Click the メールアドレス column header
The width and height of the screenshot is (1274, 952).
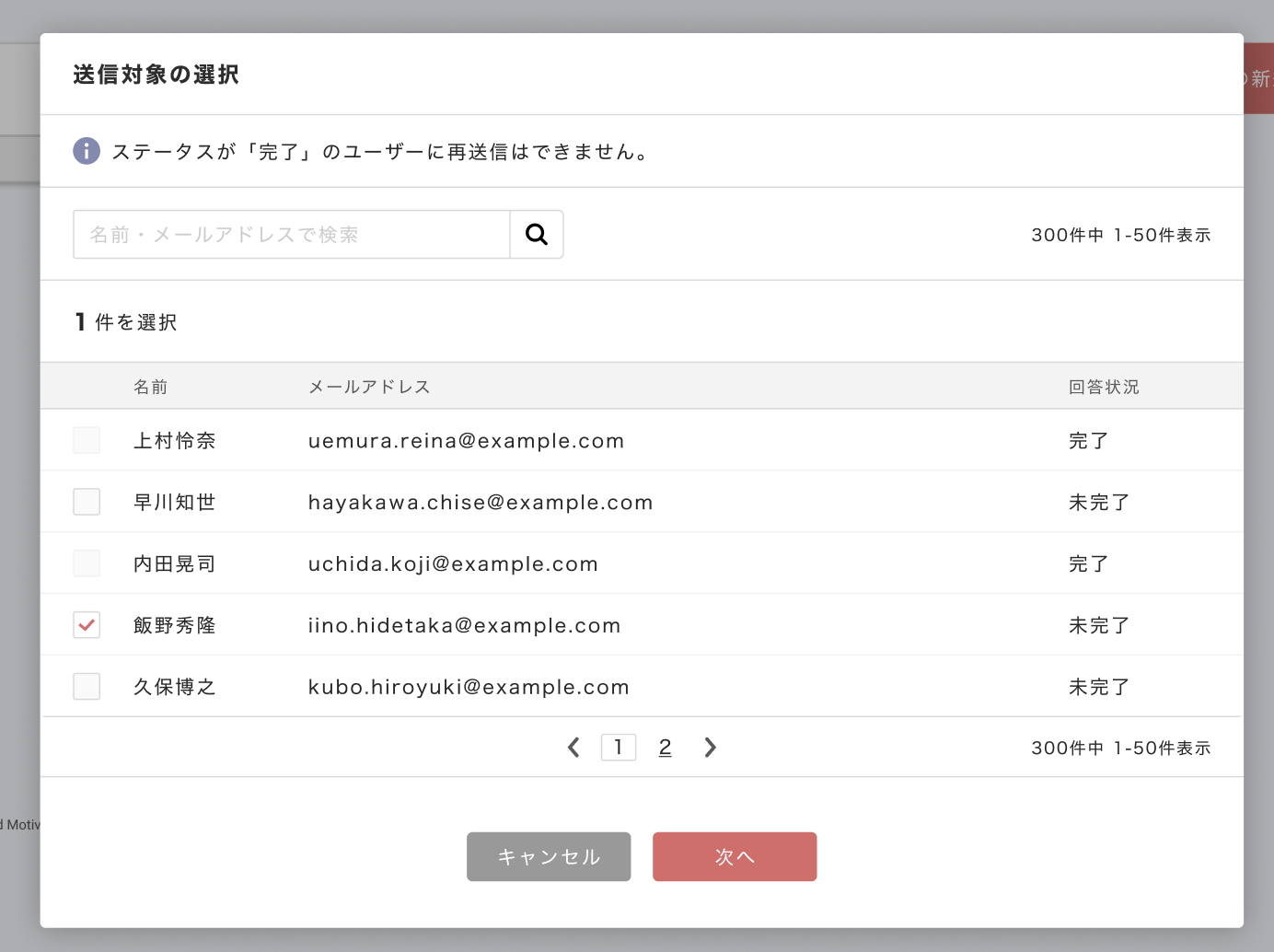point(369,387)
